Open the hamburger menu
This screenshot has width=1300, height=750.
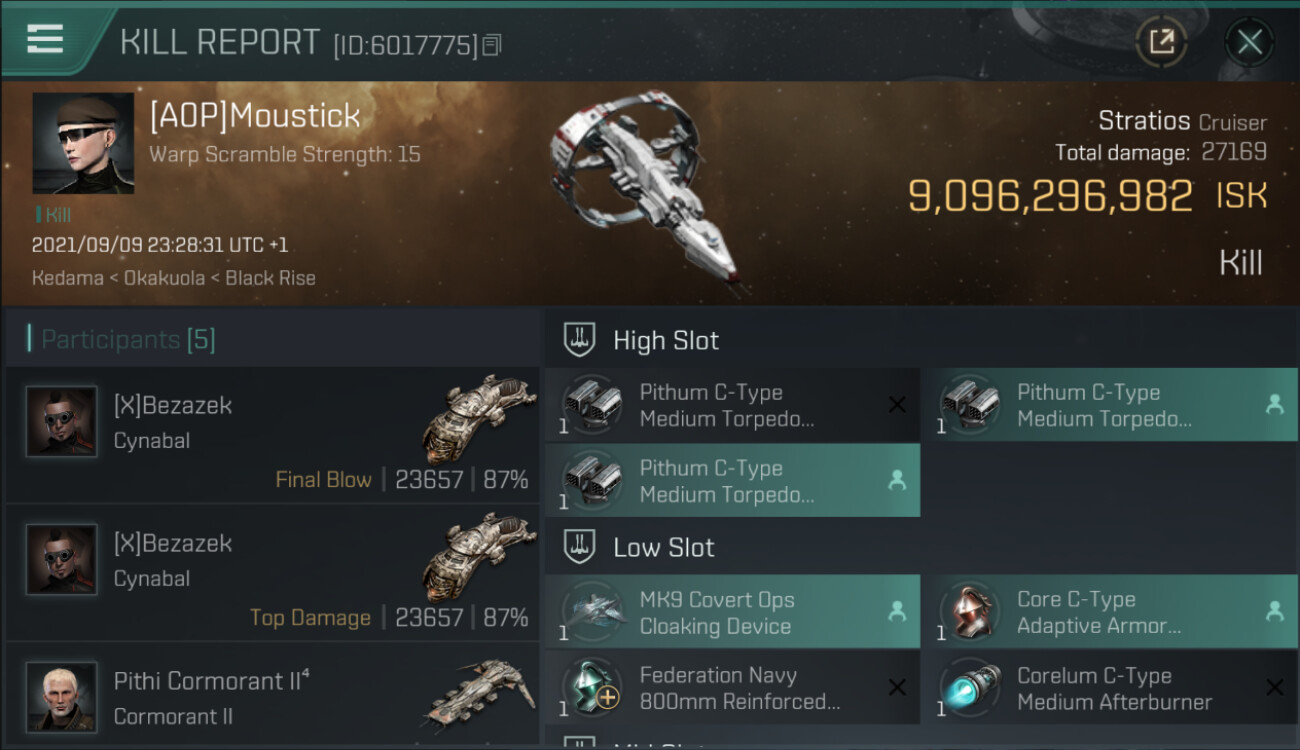[45, 39]
